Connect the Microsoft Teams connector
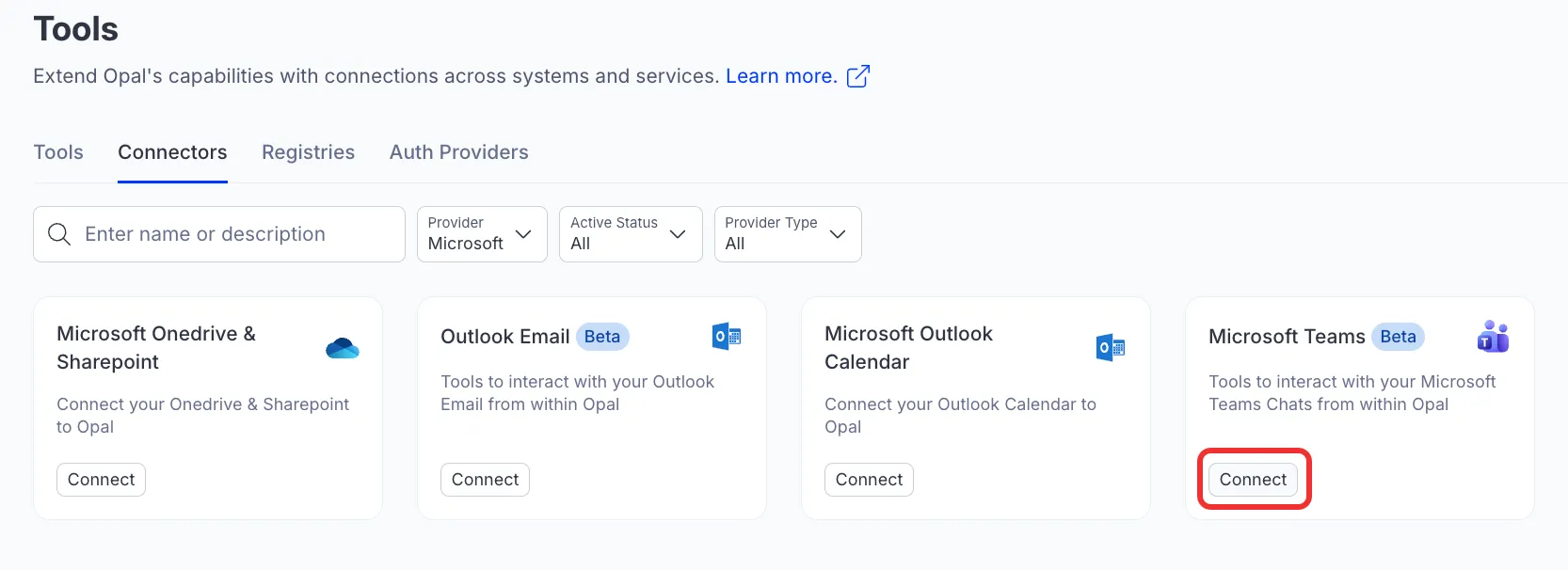Viewport: 1568px width, 570px height. pyautogui.click(x=1253, y=480)
